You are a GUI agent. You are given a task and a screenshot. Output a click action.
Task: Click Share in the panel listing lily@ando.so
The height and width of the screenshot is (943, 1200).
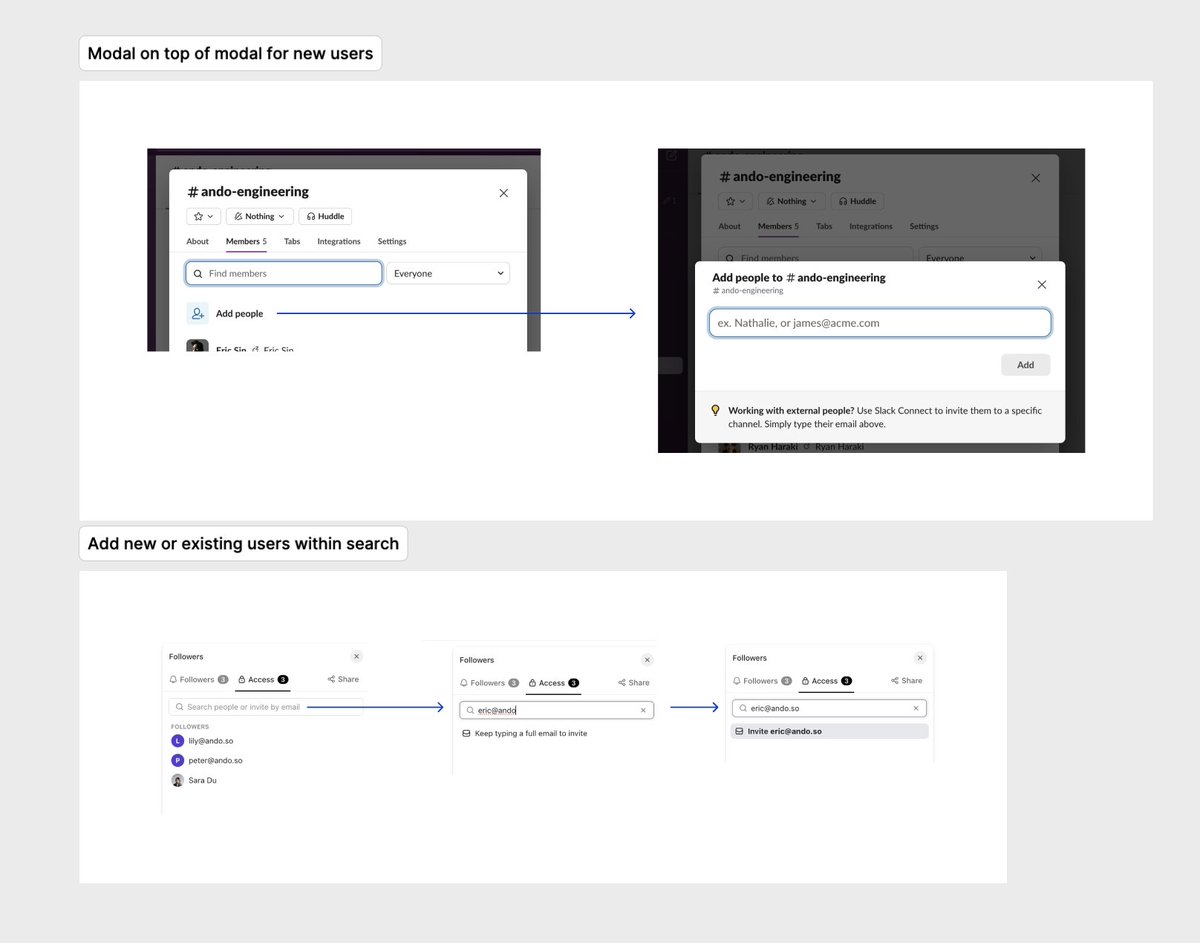(343, 679)
